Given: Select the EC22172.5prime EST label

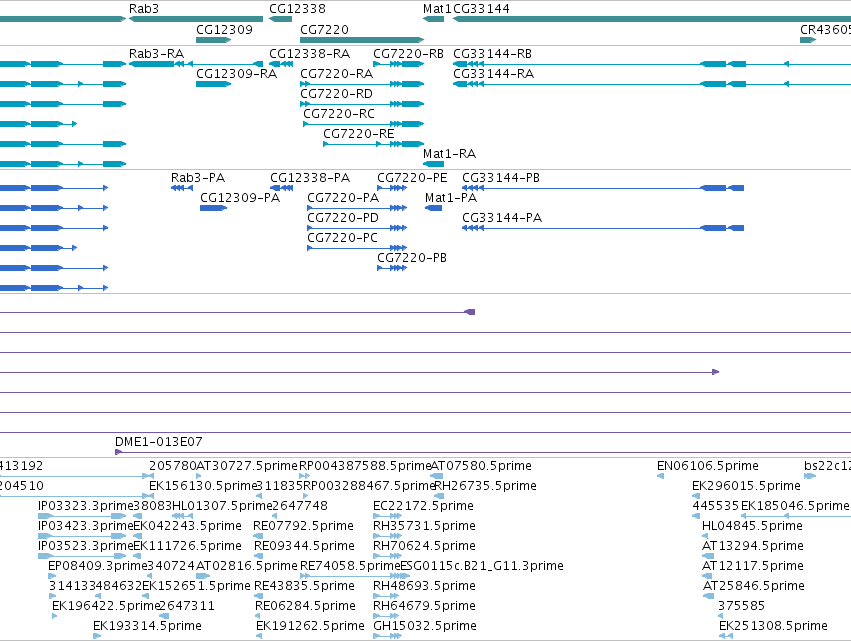Looking at the screenshot, I should 423,506.
